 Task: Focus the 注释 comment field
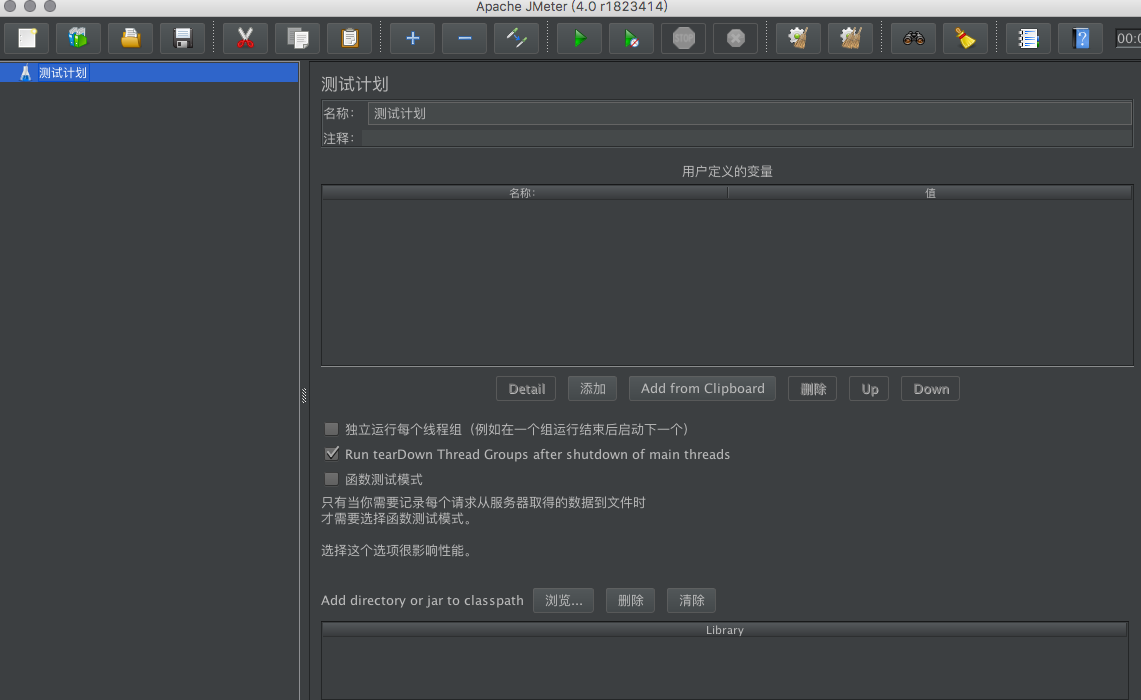click(747, 138)
